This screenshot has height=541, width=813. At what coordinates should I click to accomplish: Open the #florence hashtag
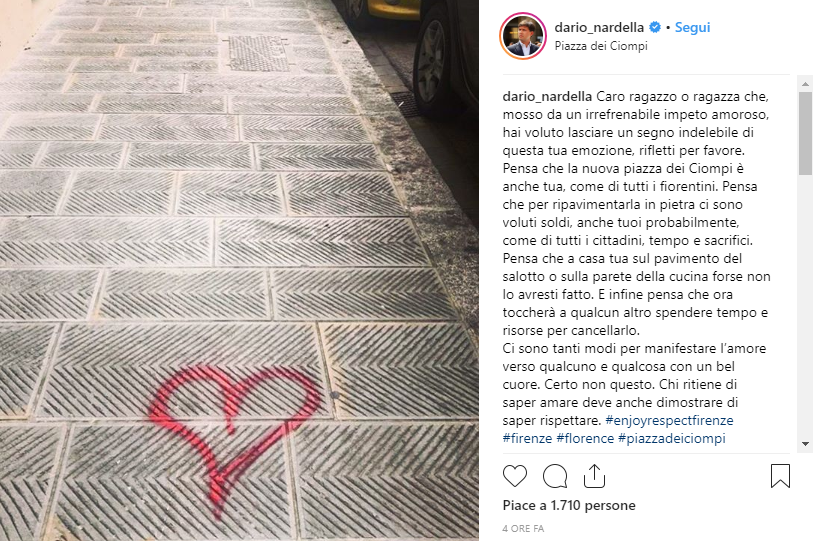coord(585,438)
